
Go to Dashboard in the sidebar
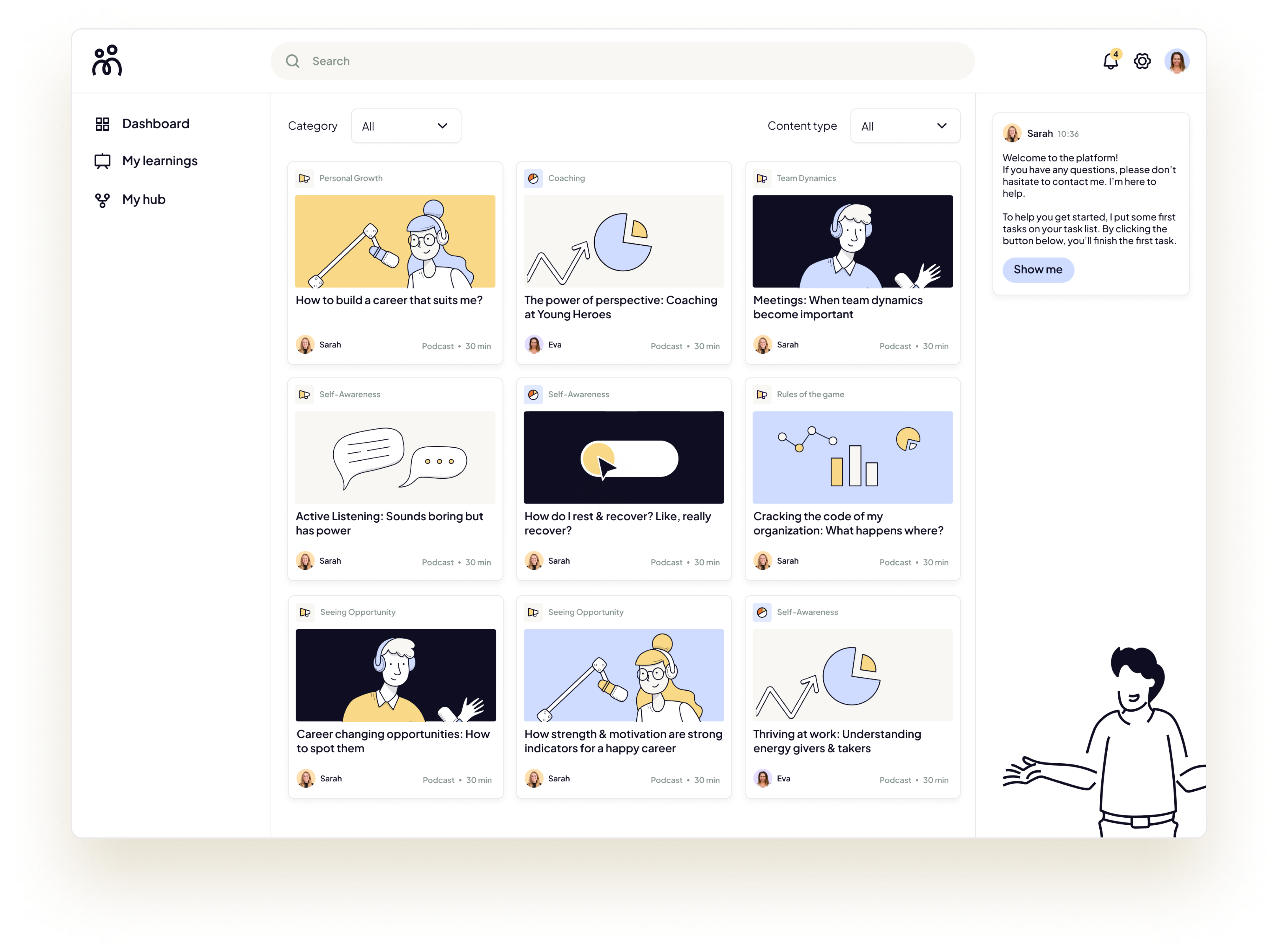156,124
